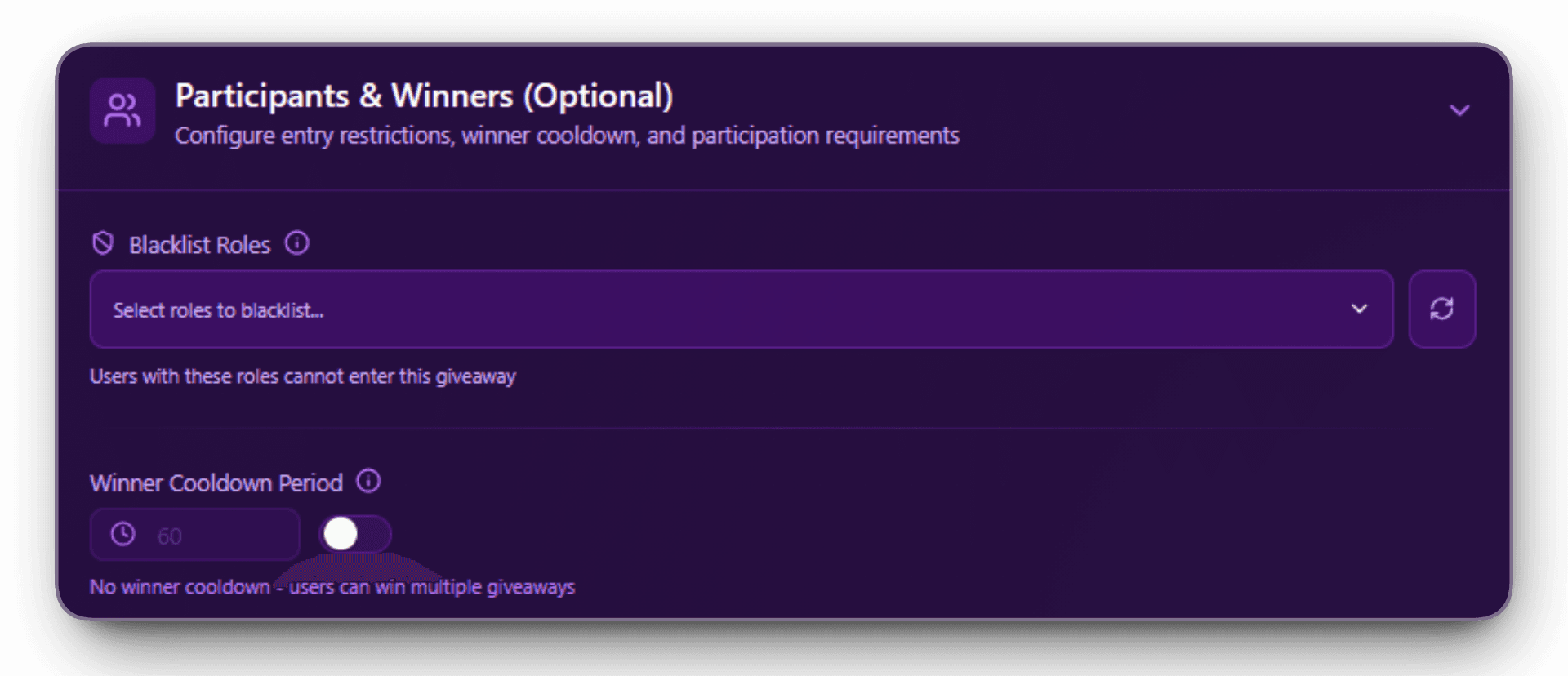The height and width of the screenshot is (676, 1568).
Task: Click the clock icon in cooldown input
Action: point(122,535)
